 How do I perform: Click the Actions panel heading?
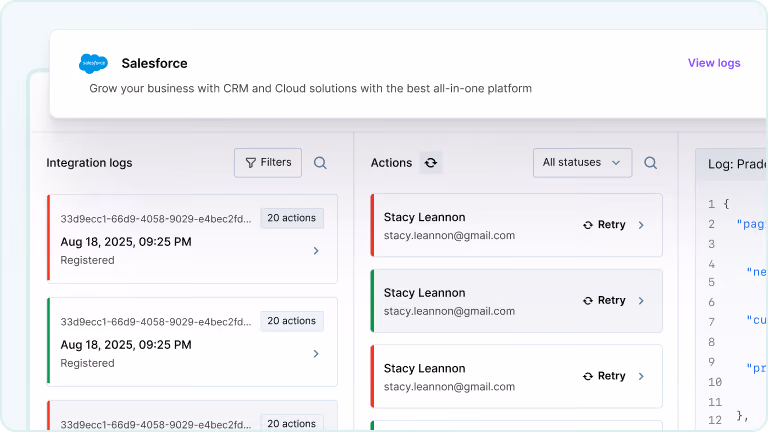pyautogui.click(x=391, y=163)
